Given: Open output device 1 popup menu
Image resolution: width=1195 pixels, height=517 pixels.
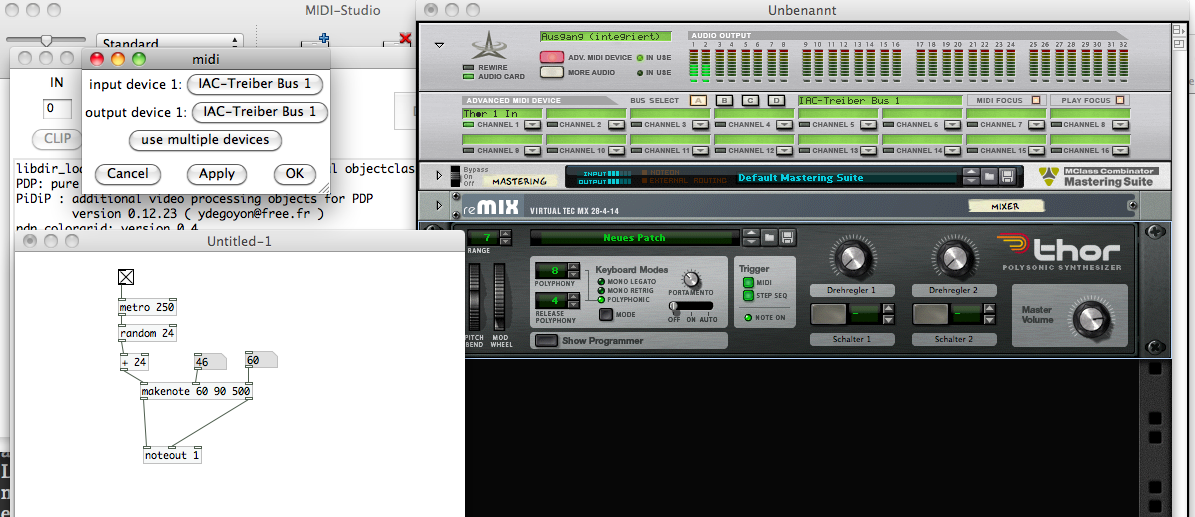Looking at the screenshot, I should pos(260,112).
